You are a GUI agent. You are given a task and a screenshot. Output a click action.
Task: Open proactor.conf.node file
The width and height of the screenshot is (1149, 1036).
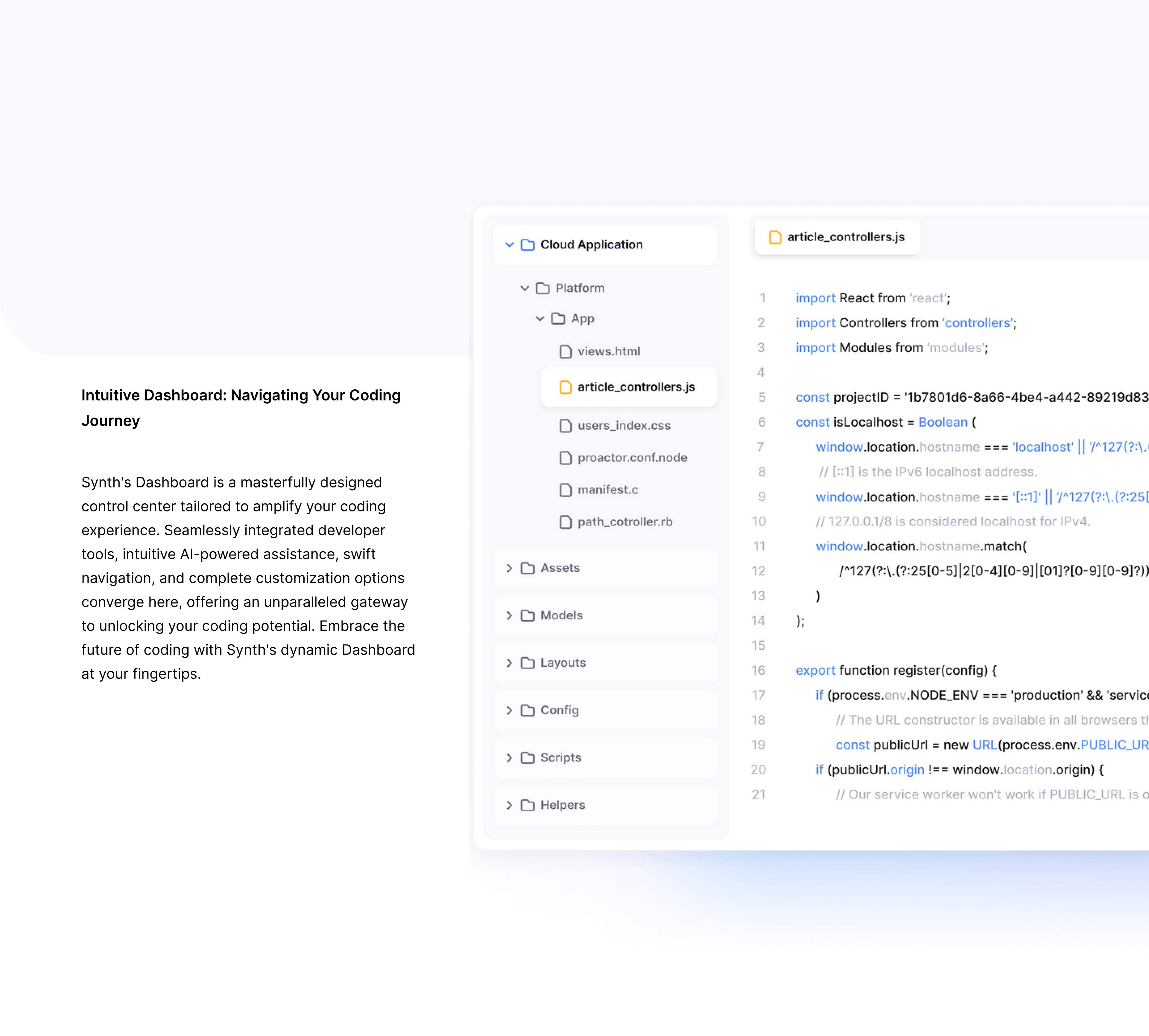click(x=632, y=458)
